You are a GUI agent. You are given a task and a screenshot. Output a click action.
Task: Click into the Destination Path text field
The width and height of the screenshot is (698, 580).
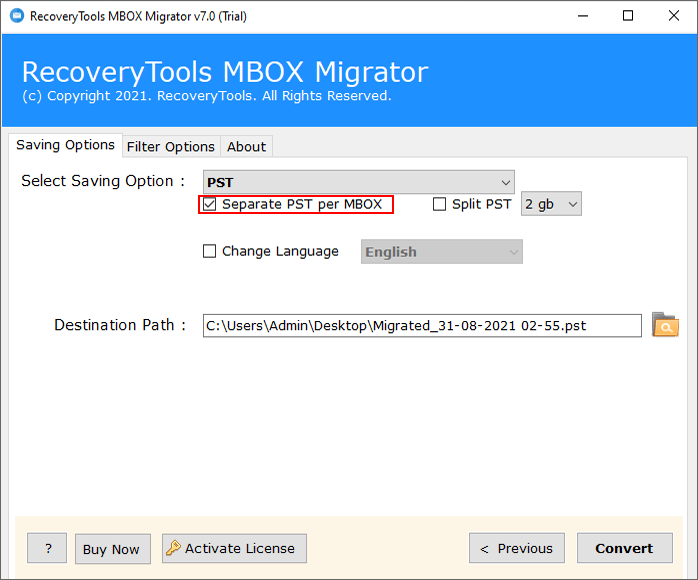(x=422, y=325)
